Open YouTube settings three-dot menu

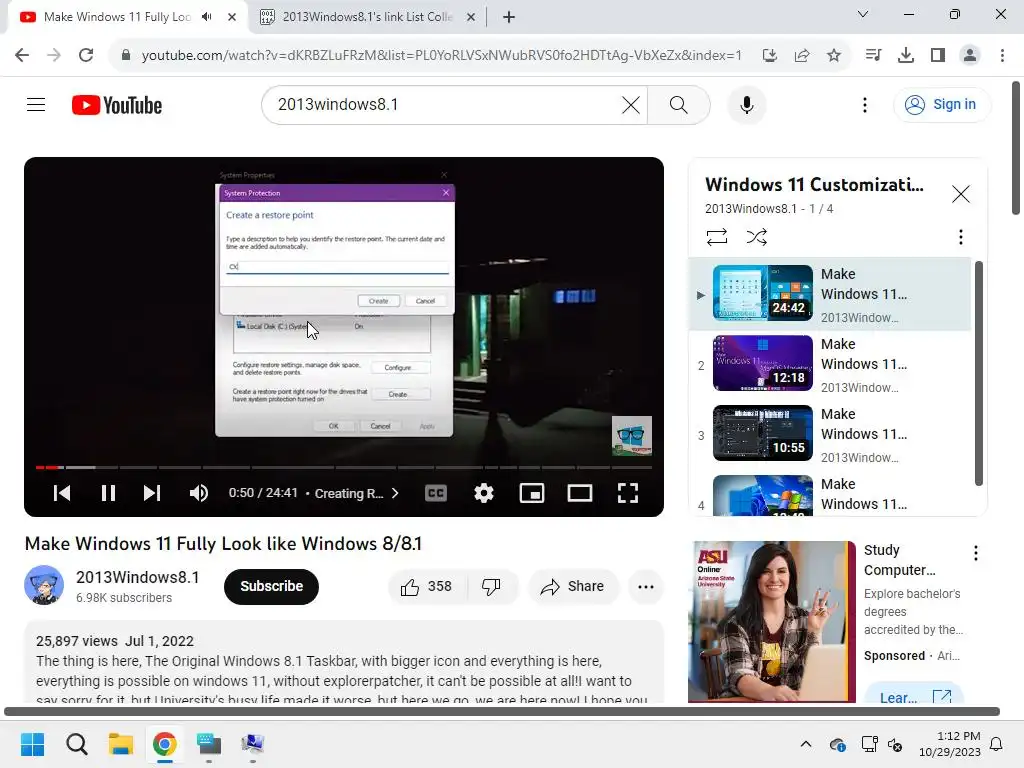[x=865, y=104]
